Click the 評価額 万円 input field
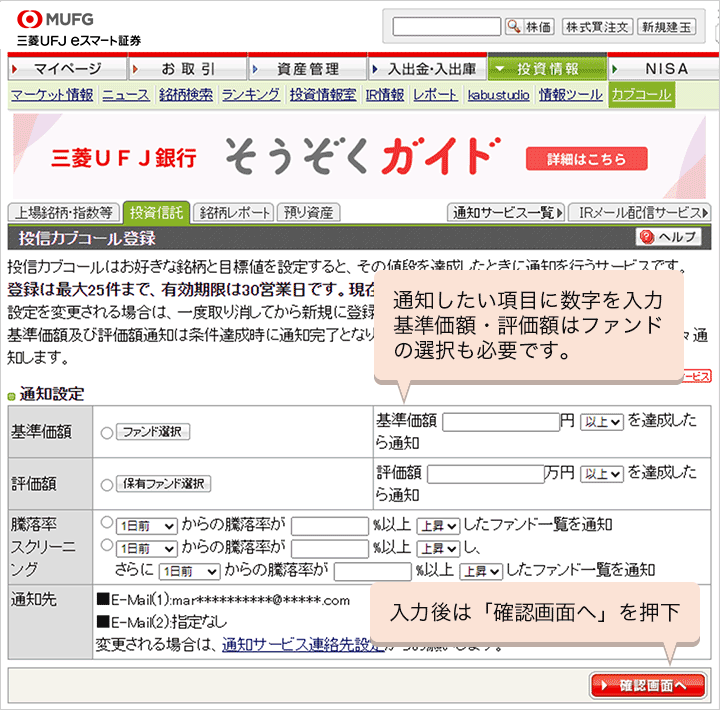Viewport: 720px width, 710px height. pos(486,474)
